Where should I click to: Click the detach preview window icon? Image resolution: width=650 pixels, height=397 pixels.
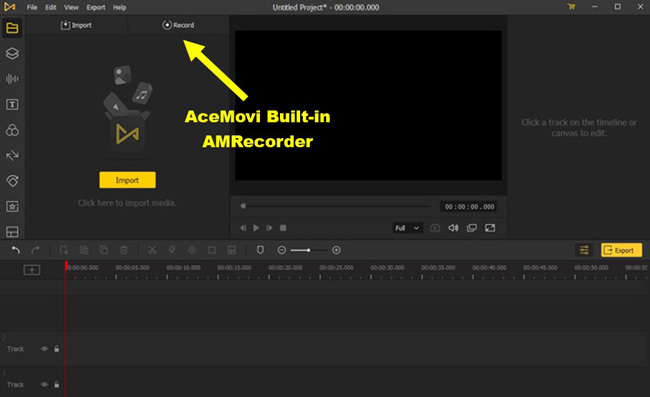click(x=471, y=228)
